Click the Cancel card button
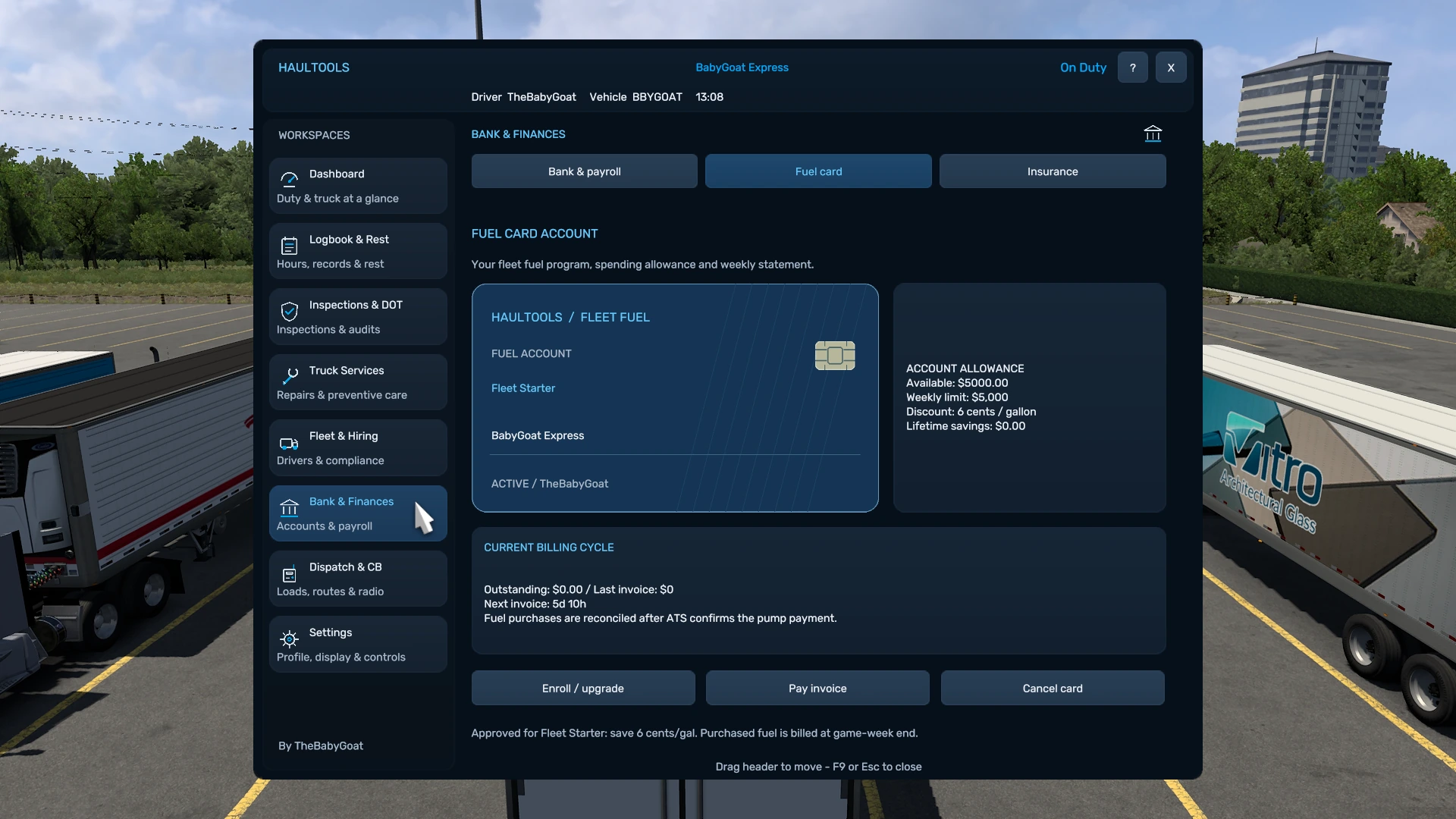This screenshot has height=819, width=1456. (1053, 688)
